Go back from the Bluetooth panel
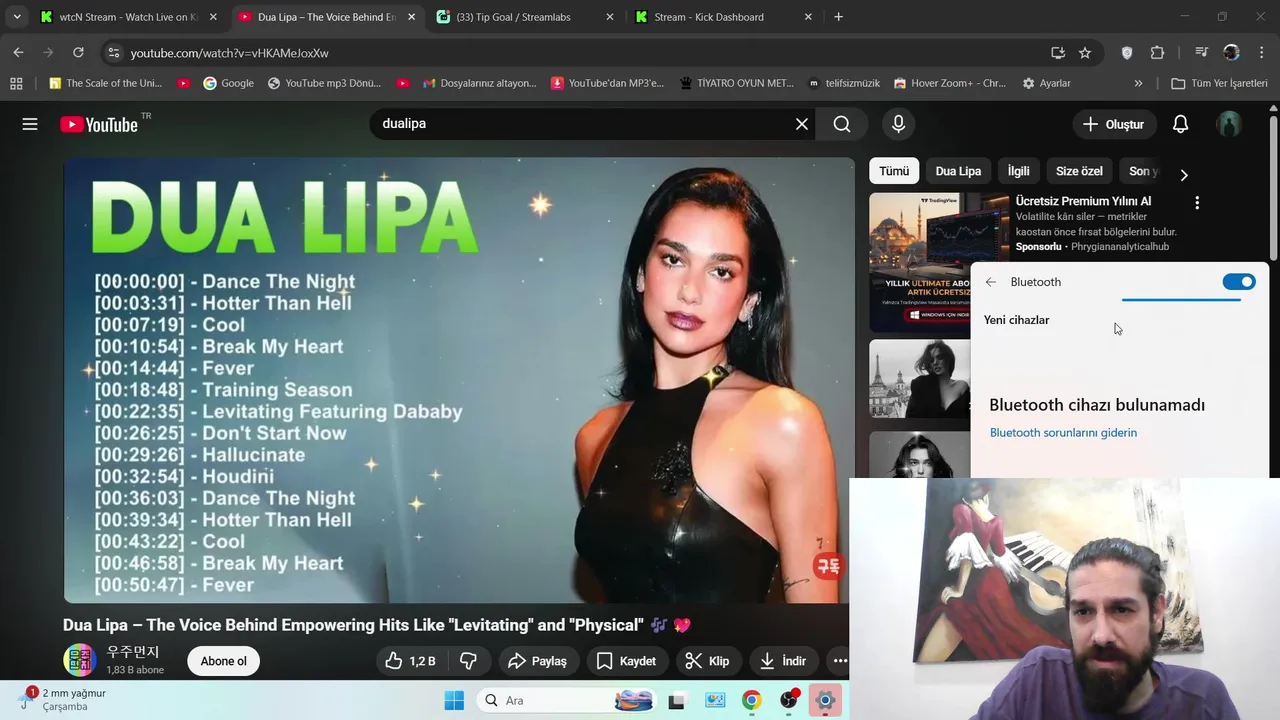The image size is (1280, 720). point(991,282)
